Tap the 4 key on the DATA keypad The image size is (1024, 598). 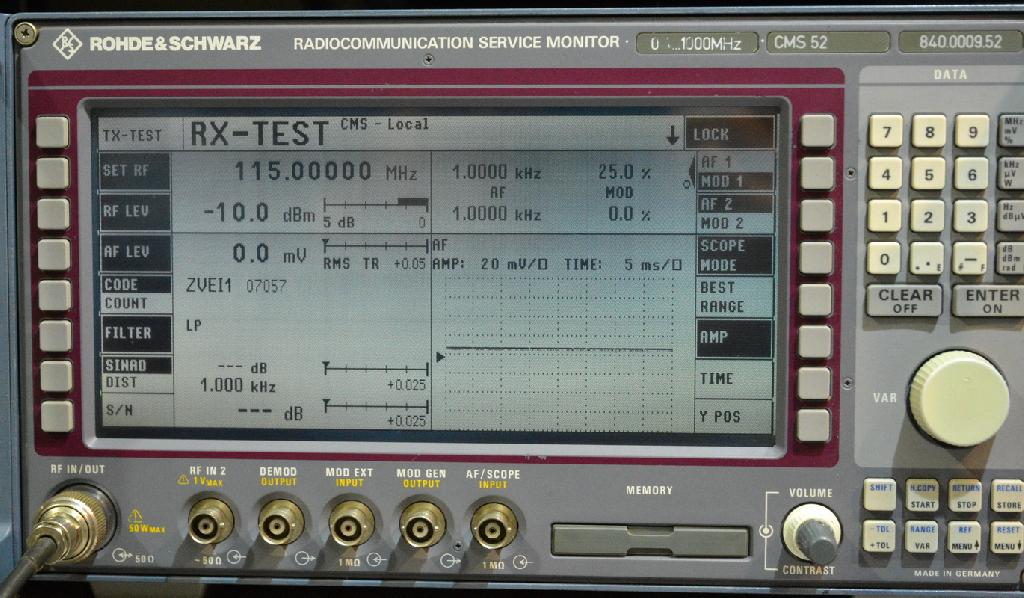886,174
